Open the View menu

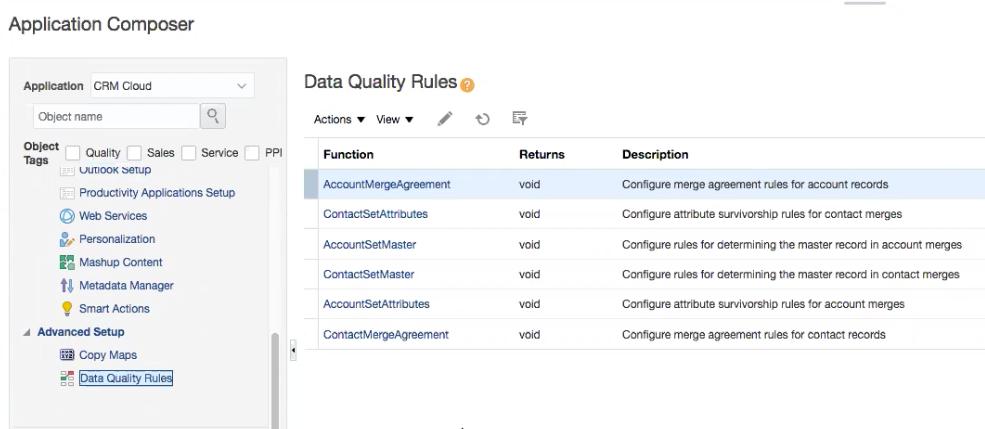click(x=394, y=120)
